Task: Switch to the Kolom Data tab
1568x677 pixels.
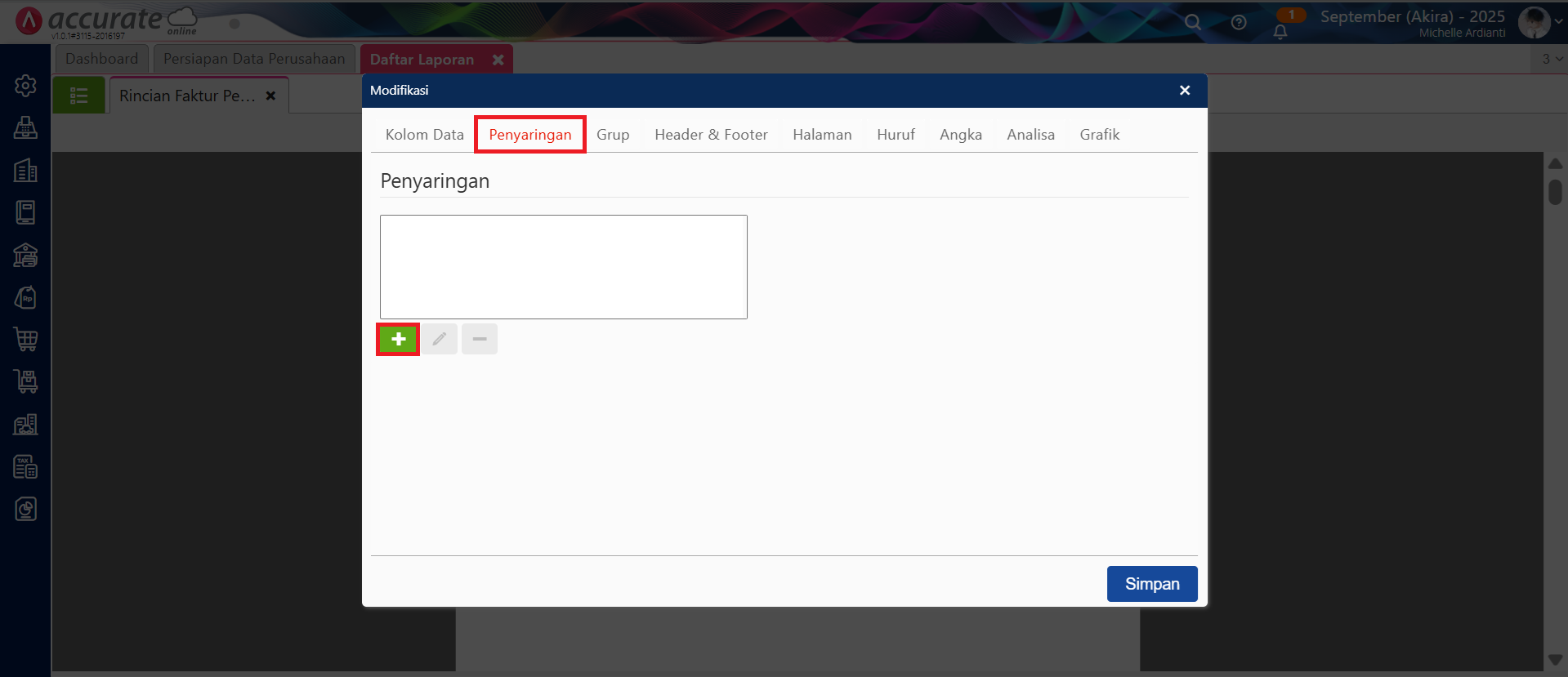Action: 424,135
